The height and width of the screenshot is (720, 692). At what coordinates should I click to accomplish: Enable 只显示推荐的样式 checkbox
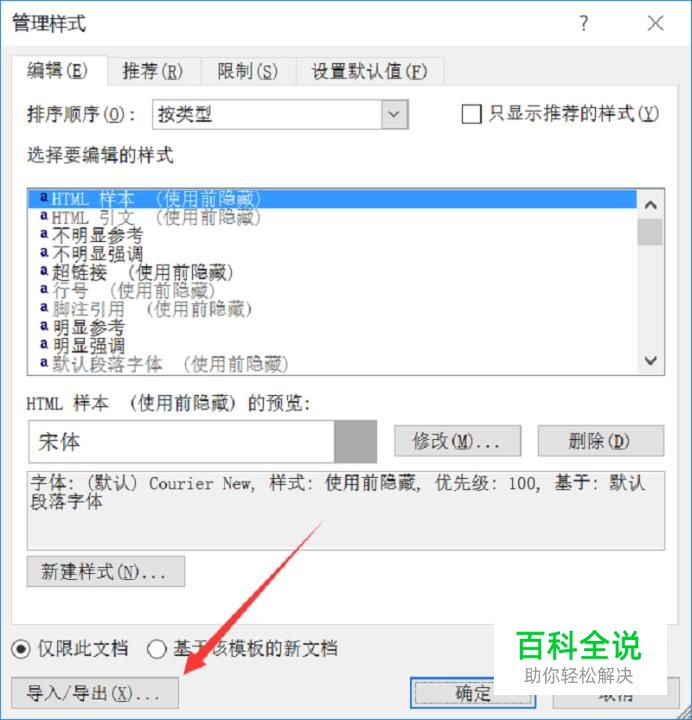pos(471,114)
